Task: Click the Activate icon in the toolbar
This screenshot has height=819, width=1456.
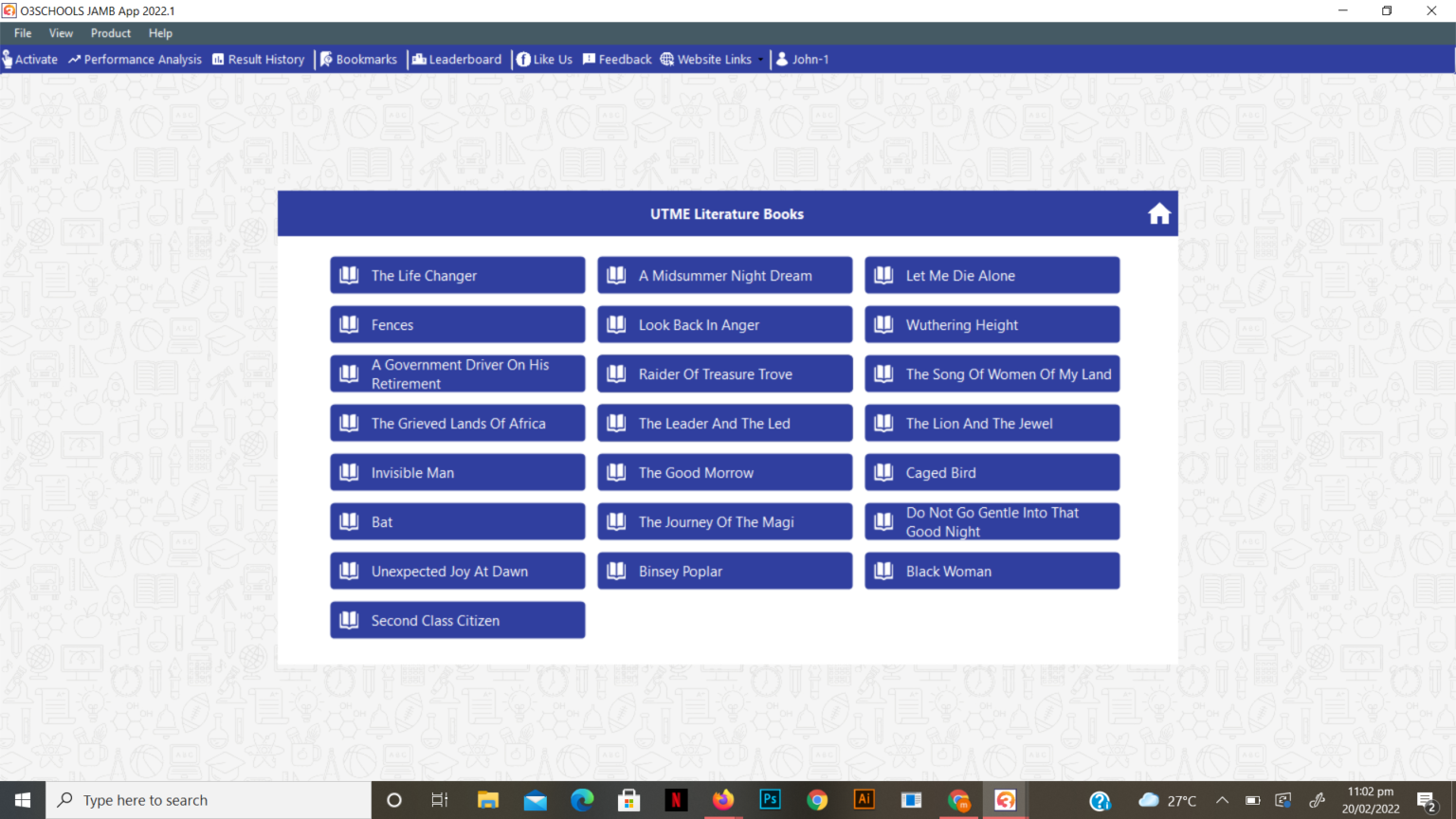Action: pyautogui.click(x=9, y=59)
